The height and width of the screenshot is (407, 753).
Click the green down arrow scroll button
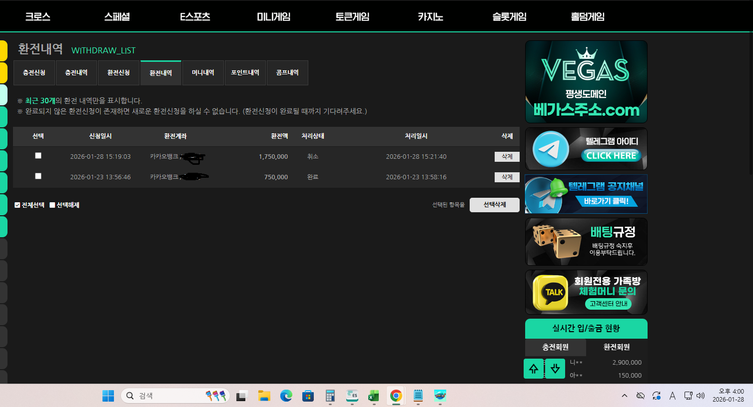tap(554, 369)
